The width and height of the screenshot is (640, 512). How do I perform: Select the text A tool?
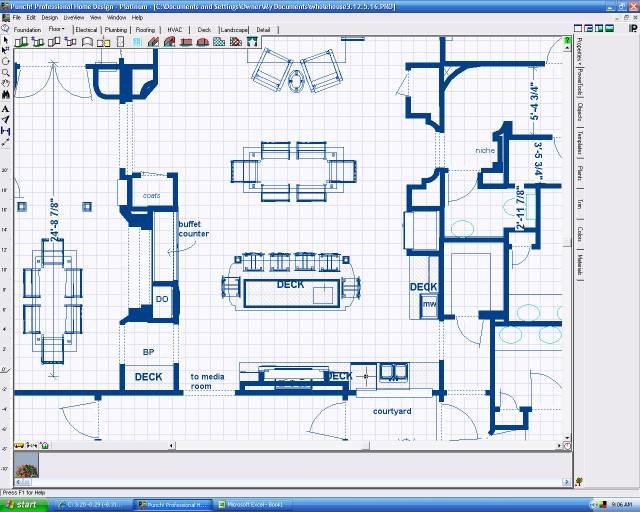click(x=5, y=109)
